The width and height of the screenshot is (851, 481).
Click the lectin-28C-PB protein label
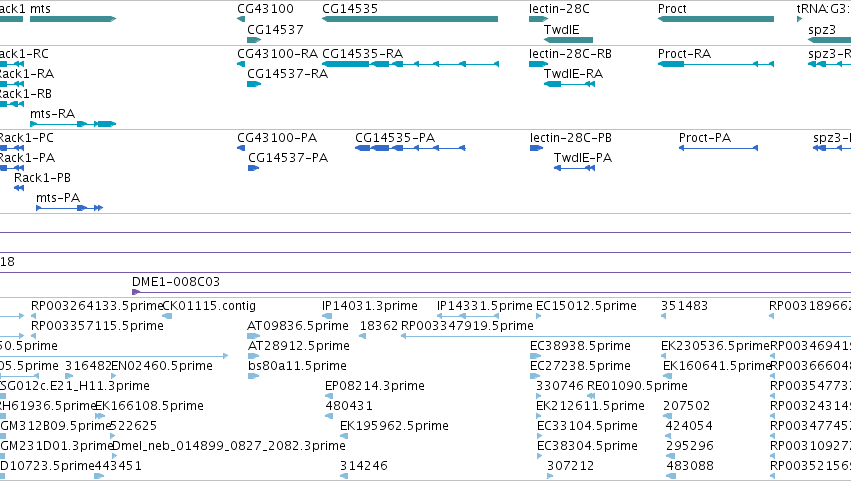click(571, 138)
